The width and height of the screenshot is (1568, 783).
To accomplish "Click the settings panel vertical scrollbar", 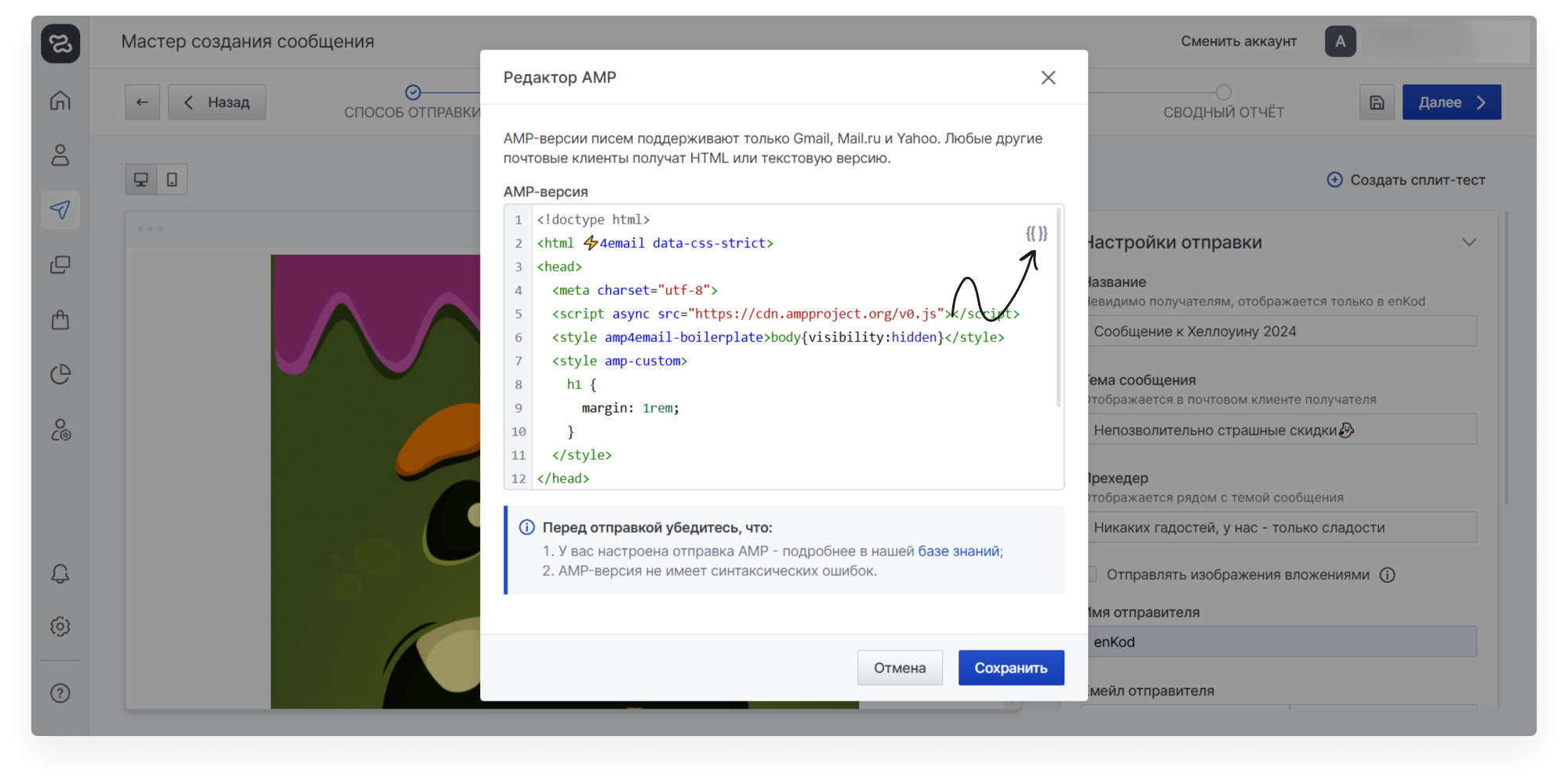I will 1507,358.
